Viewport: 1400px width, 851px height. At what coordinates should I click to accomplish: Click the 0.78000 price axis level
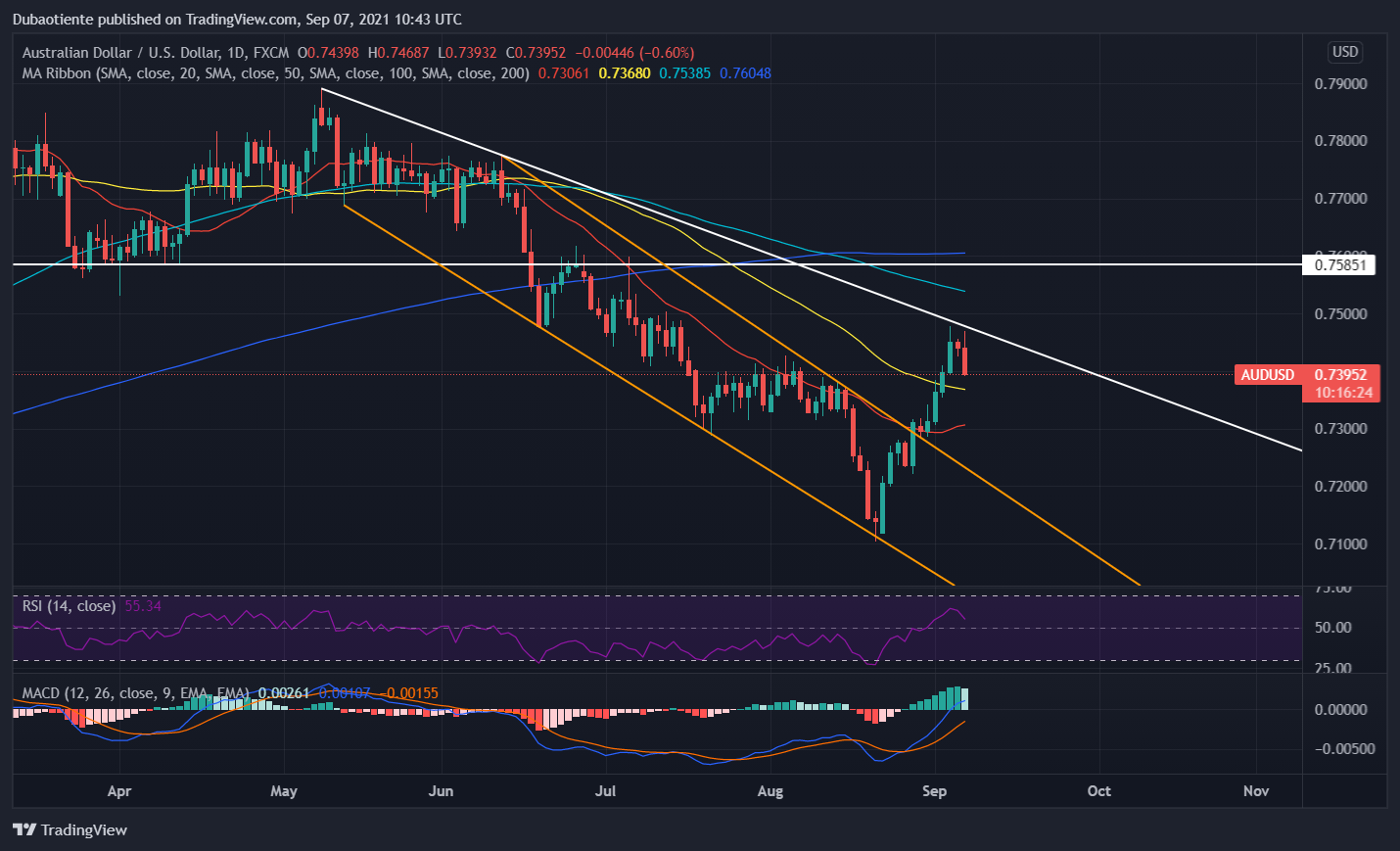1340,141
